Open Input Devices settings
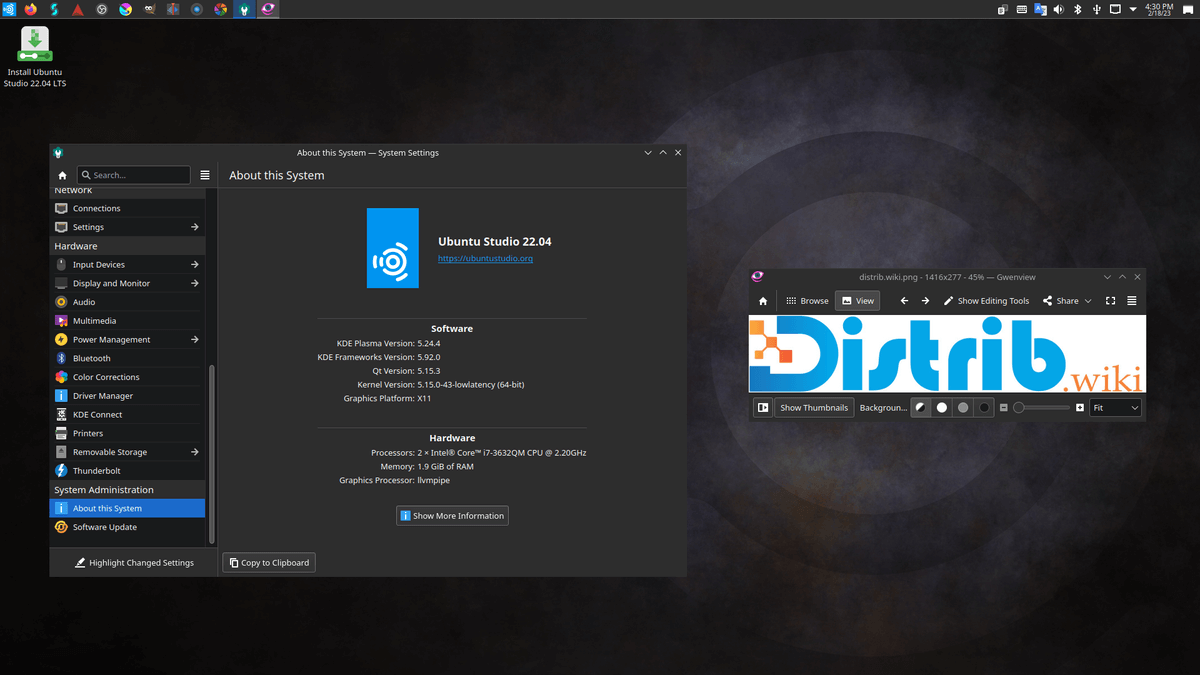Screen dimensions: 1200x675 pos(127,265)
